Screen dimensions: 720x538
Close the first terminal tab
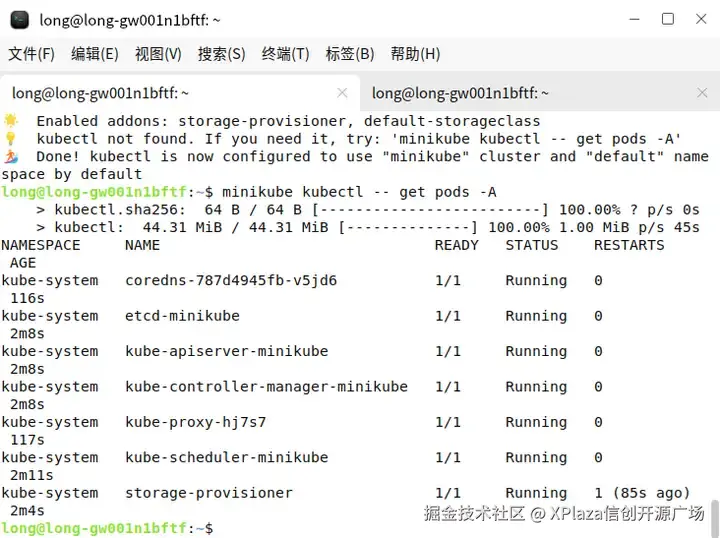(342, 93)
